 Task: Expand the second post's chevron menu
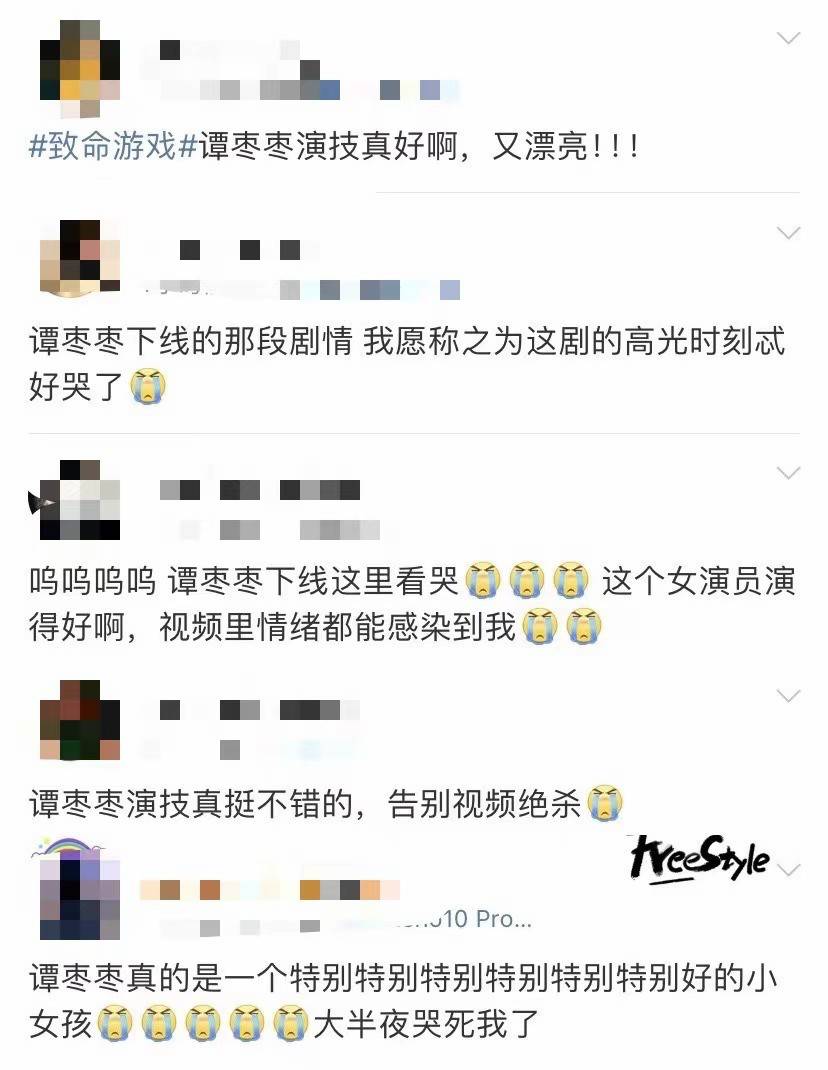pos(789,233)
